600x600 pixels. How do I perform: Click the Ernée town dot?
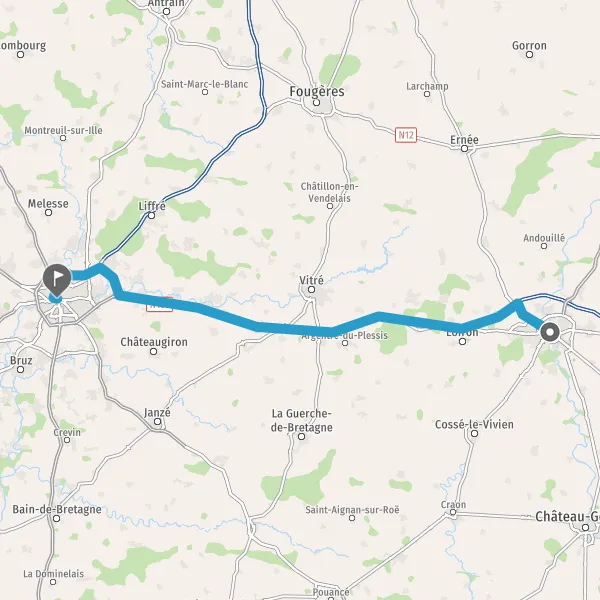[465, 148]
